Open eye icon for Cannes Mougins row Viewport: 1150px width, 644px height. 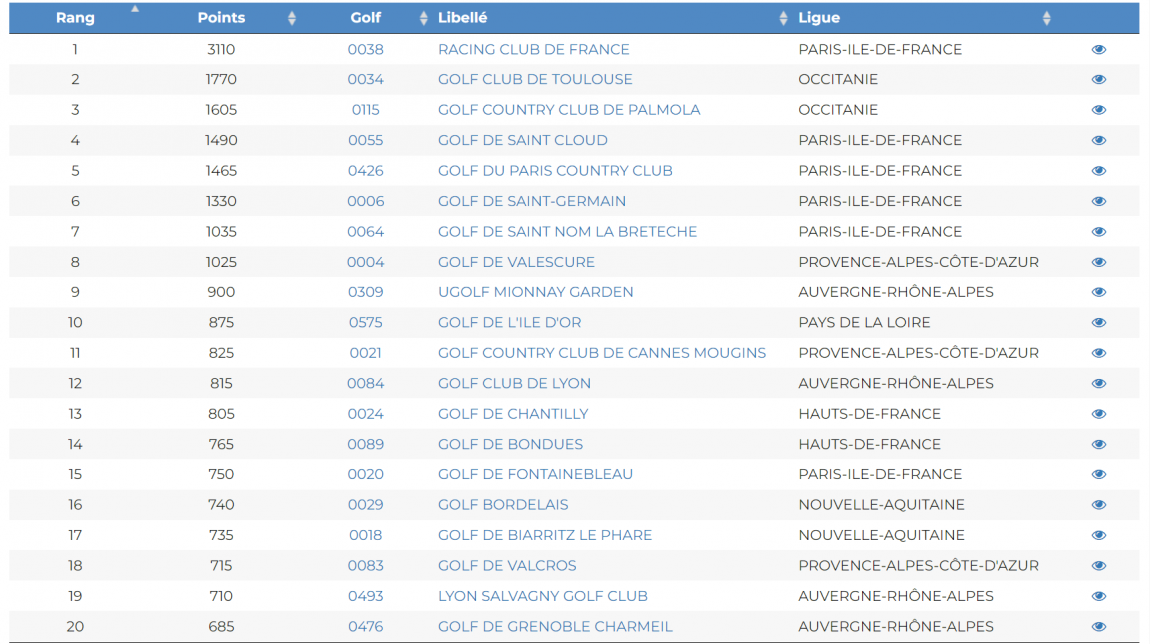1098,353
